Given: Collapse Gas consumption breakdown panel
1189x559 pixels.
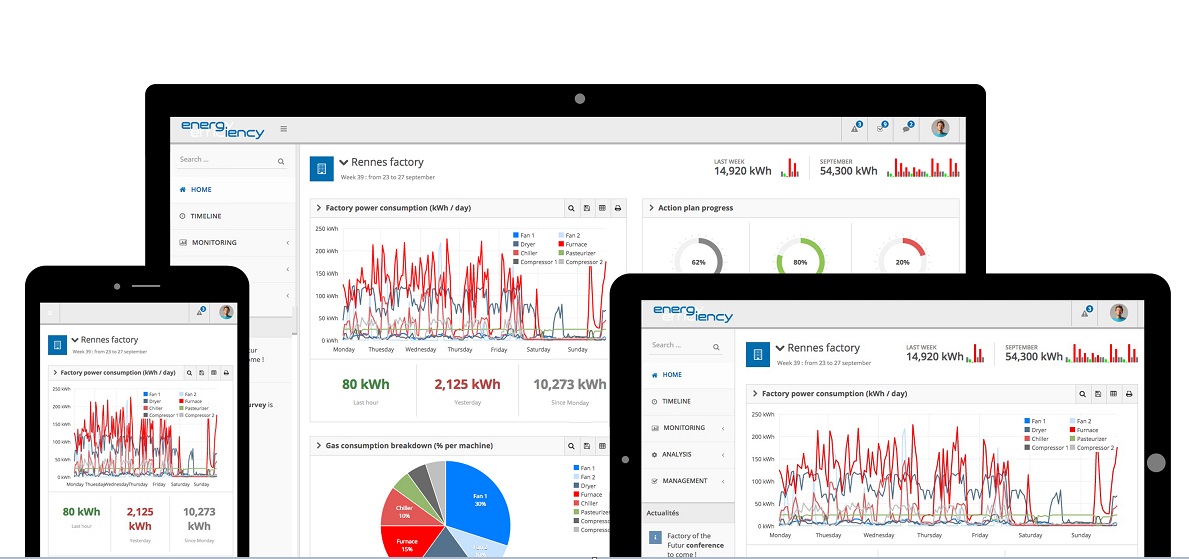Looking at the screenshot, I should 318,445.
